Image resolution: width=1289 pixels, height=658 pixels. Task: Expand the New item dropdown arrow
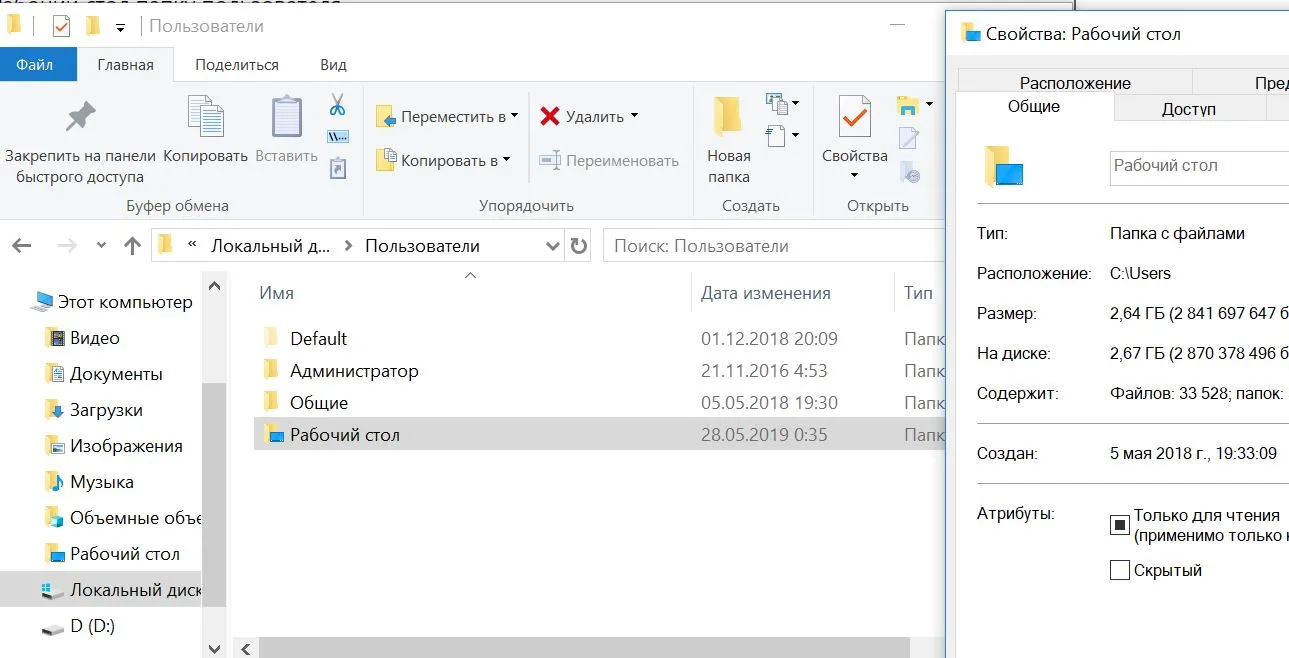pos(796,102)
